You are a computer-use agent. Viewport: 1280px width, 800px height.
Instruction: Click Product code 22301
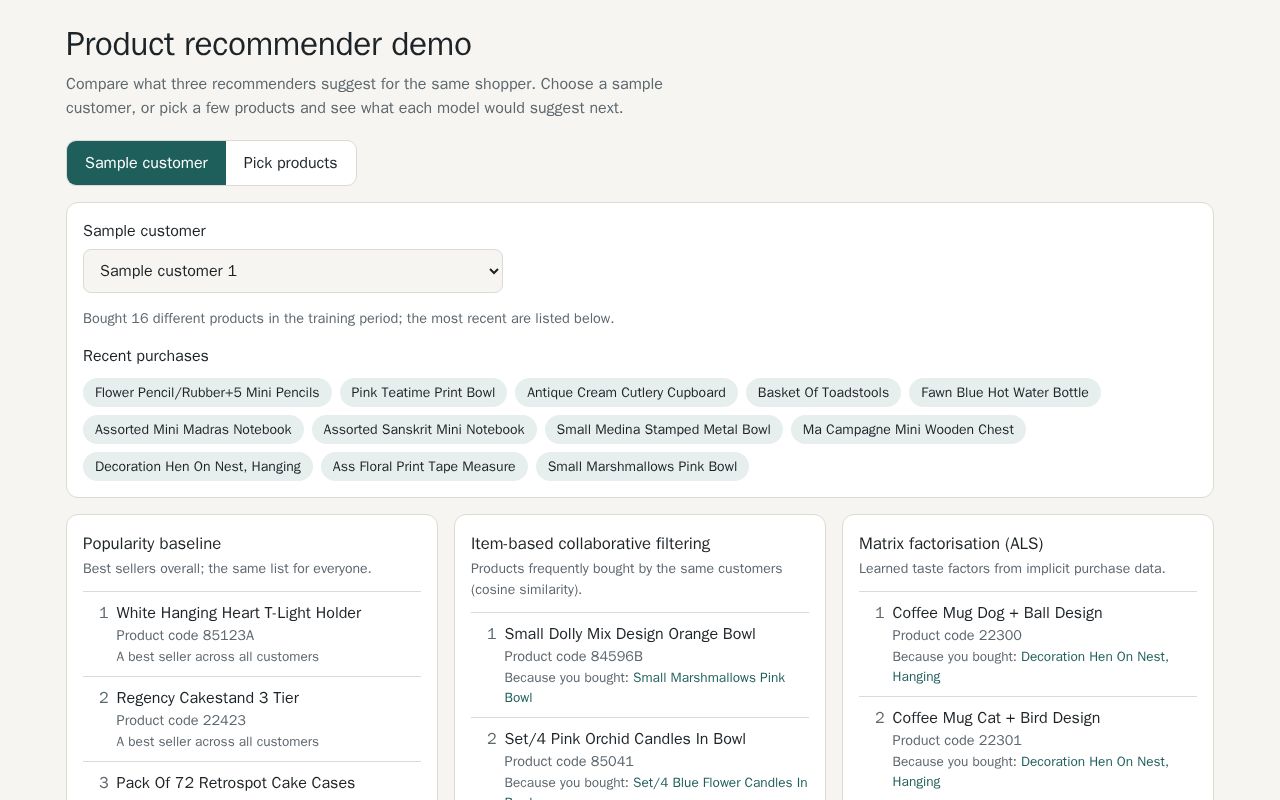click(x=957, y=741)
